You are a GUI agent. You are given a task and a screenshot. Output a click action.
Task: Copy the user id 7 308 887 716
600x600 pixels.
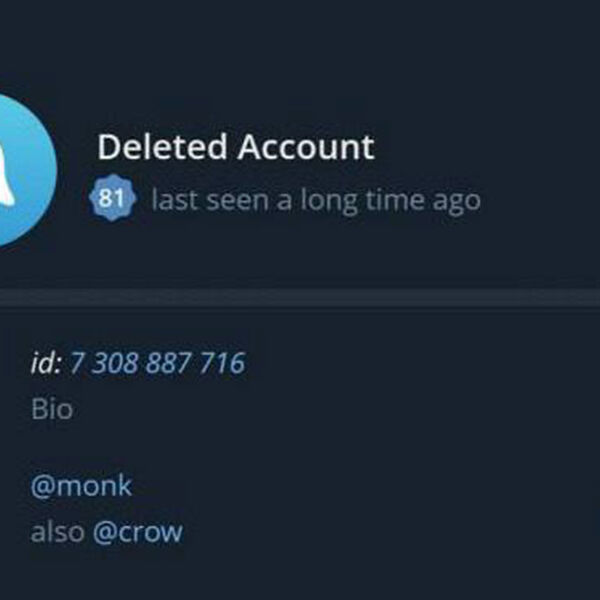[x=157, y=363]
